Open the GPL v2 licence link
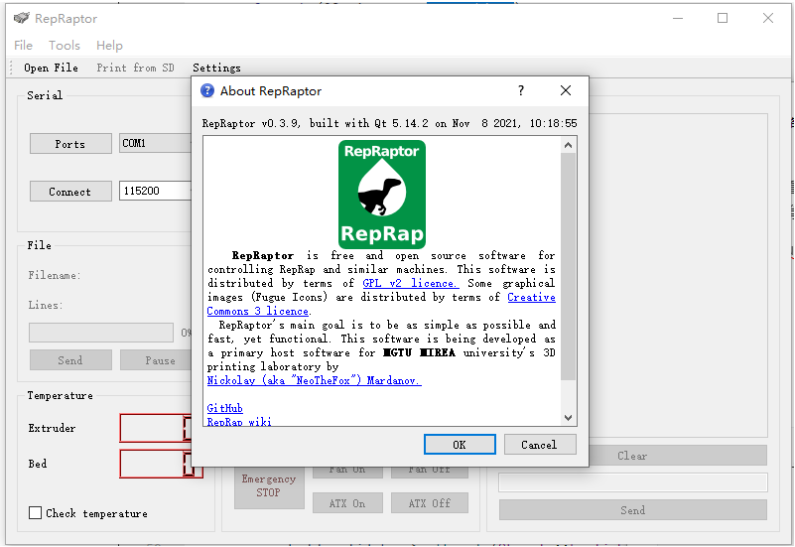This screenshot has height=547, width=795. (410, 283)
